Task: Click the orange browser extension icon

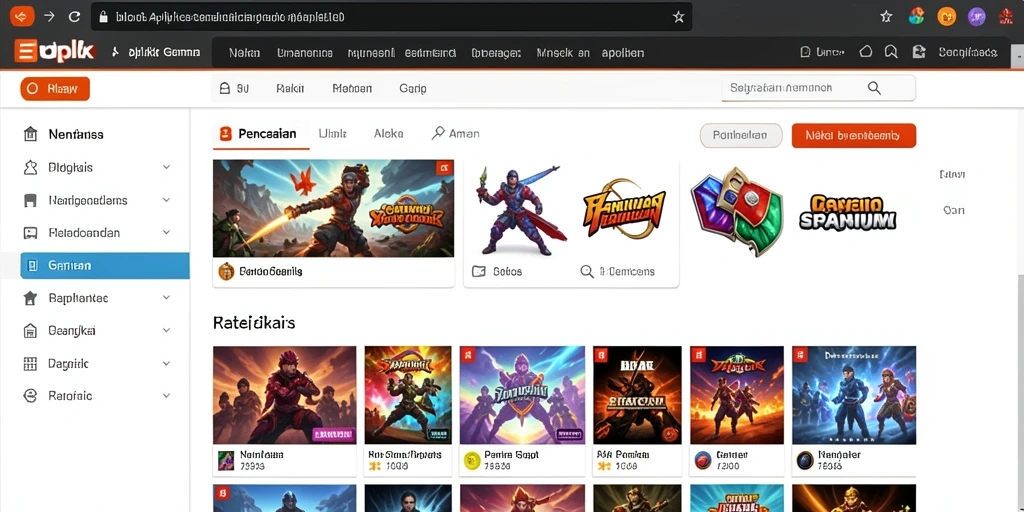Action: [946, 17]
